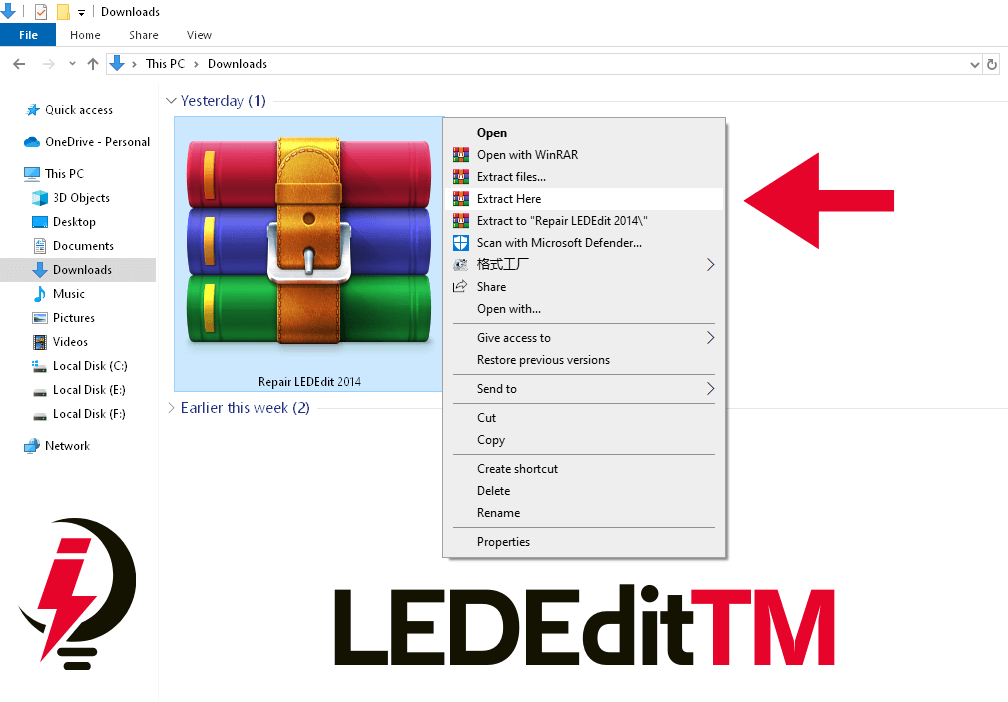
Task: Click the Downloads arrow icon in title bar
Action: [x=8, y=11]
